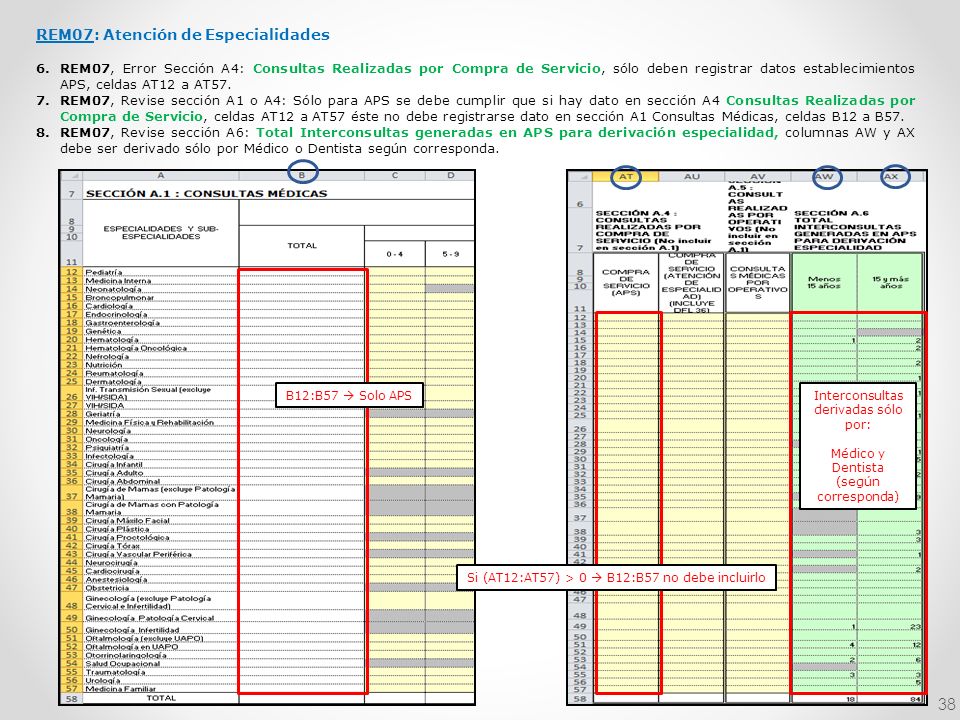Click the TOTAL column heading under column B
The width and height of the screenshot is (960, 720).
pyautogui.click(x=302, y=246)
